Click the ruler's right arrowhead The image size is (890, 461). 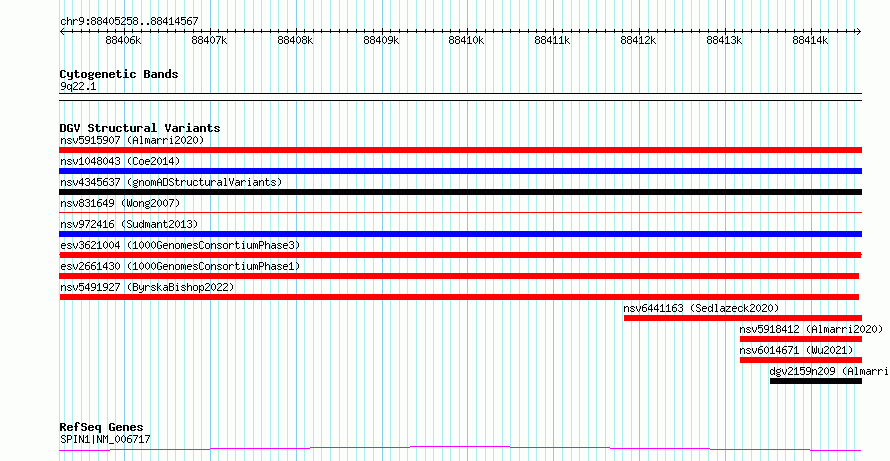[x=859, y=32]
